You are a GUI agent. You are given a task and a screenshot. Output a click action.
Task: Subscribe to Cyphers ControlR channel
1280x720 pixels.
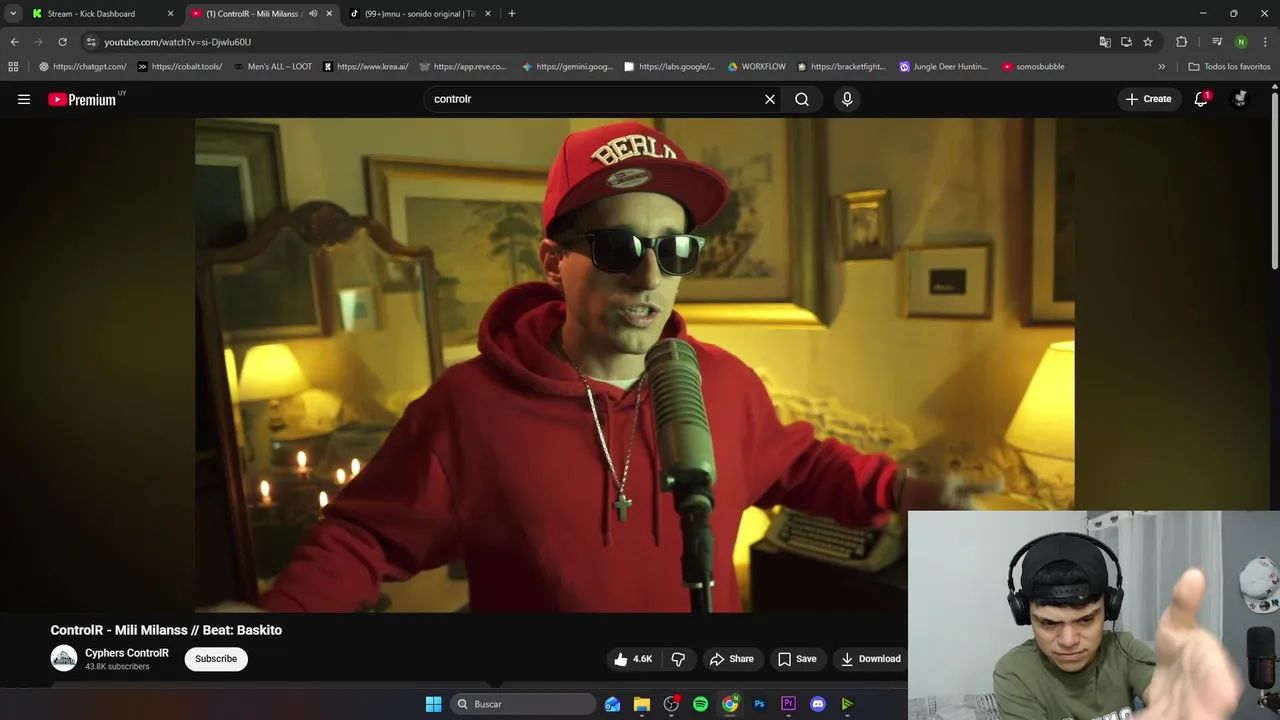tap(216, 659)
